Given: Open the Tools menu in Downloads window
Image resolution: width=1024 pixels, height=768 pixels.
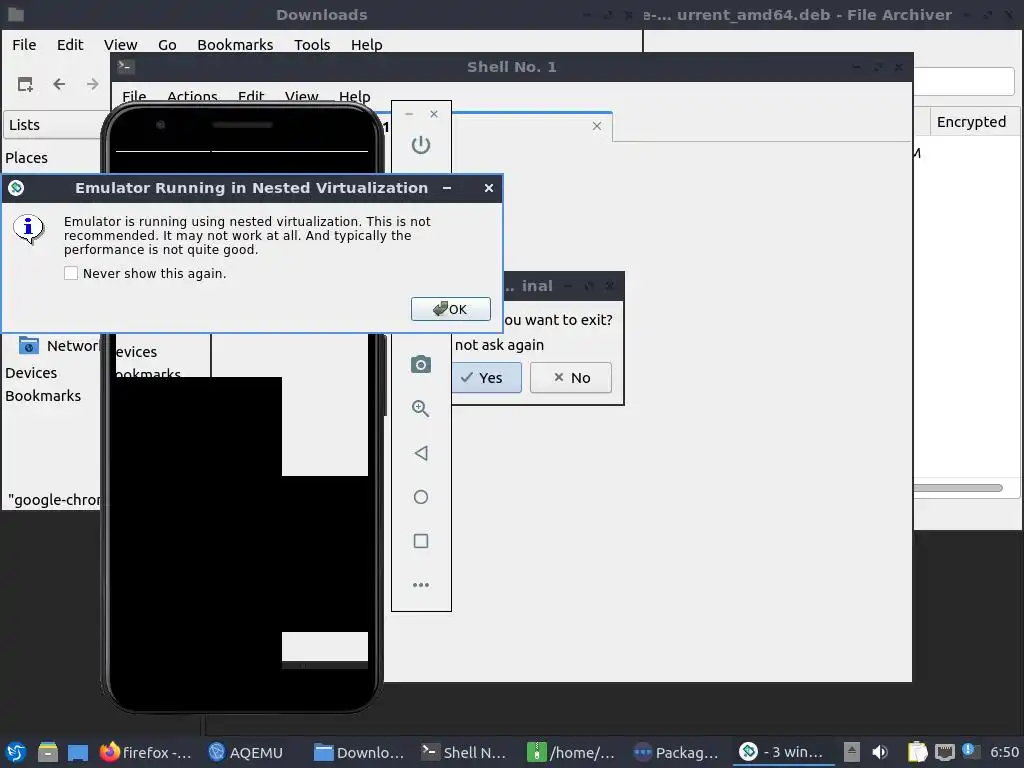Looking at the screenshot, I should (x=312, y=44).
